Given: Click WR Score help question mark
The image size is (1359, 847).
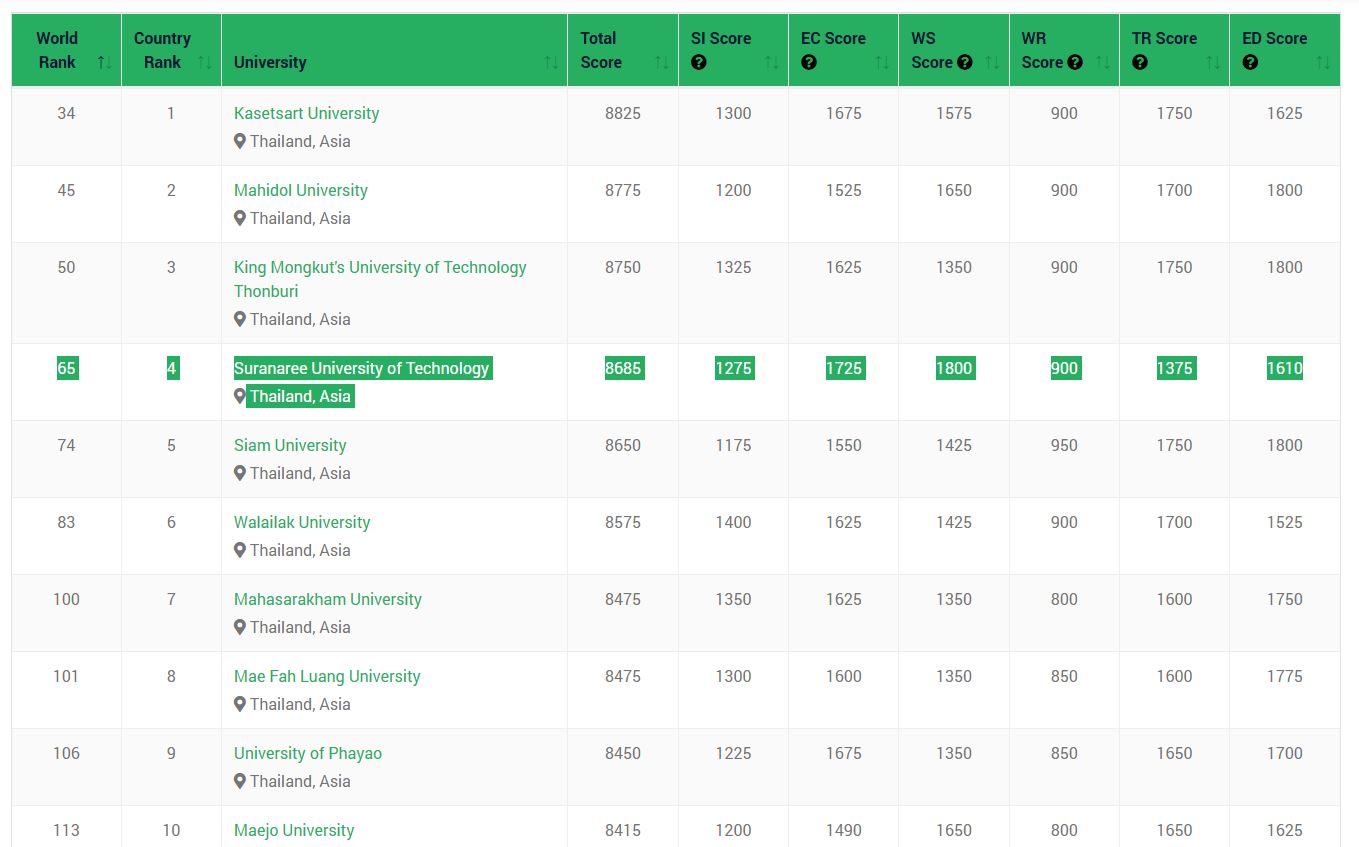Looking at the screenshot, I should (x=1074, y=62).
